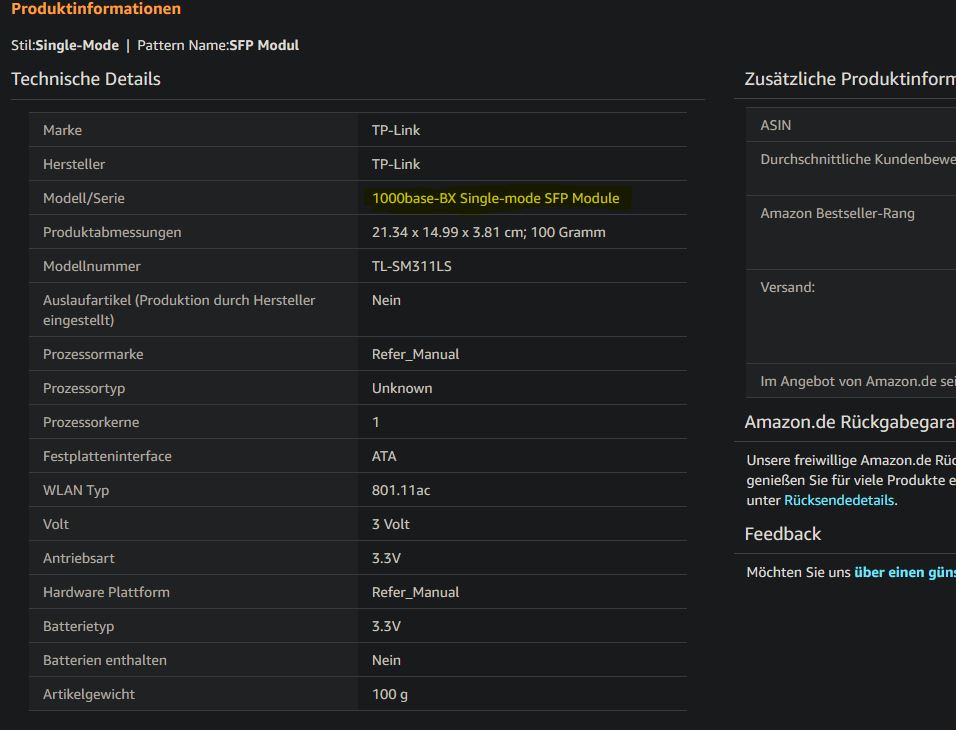
Task: Click the 'über einen güns' feedback link
Action: (x=905, y=572)
